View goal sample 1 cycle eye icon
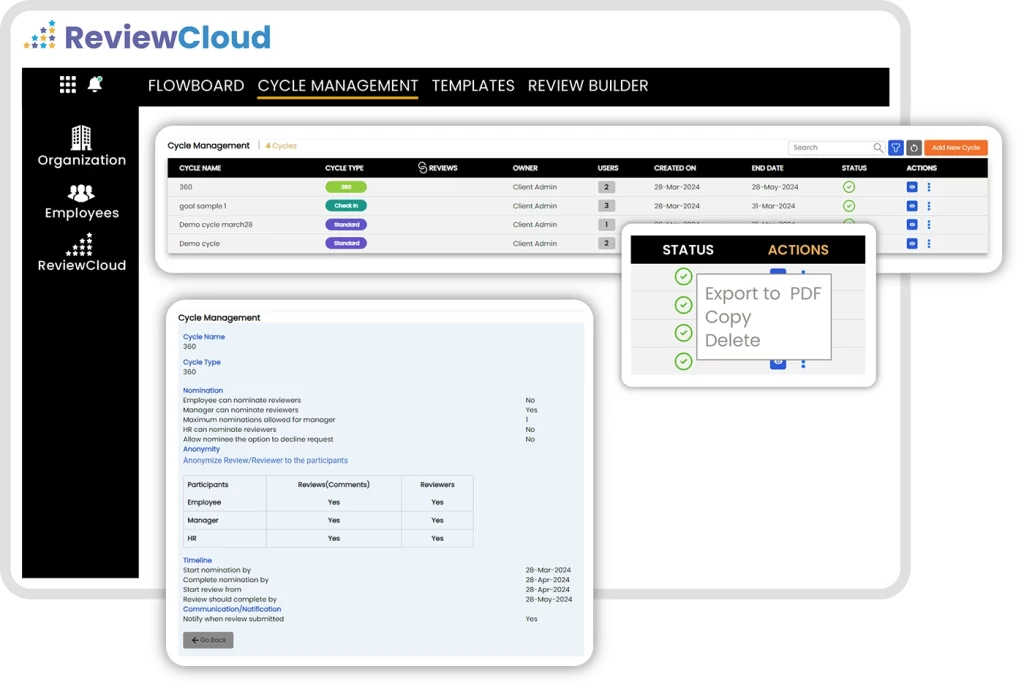This screenshot has height=688, width=1024. pyautogui.click(x=912, y=206)
